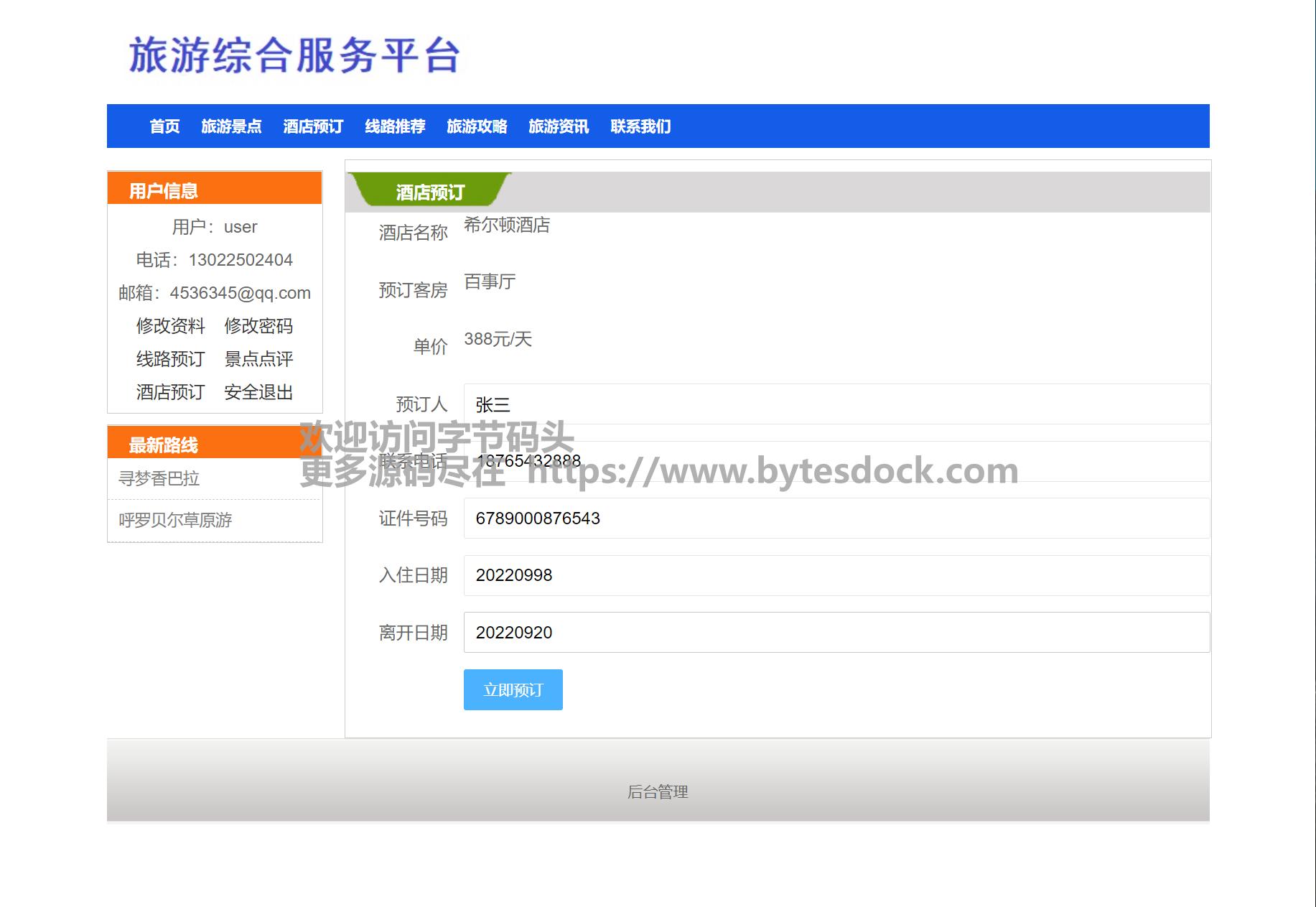Viewport: 1316px width, 907px height.
Task: Click the 离开日期 input field
Action: (836, 633)
